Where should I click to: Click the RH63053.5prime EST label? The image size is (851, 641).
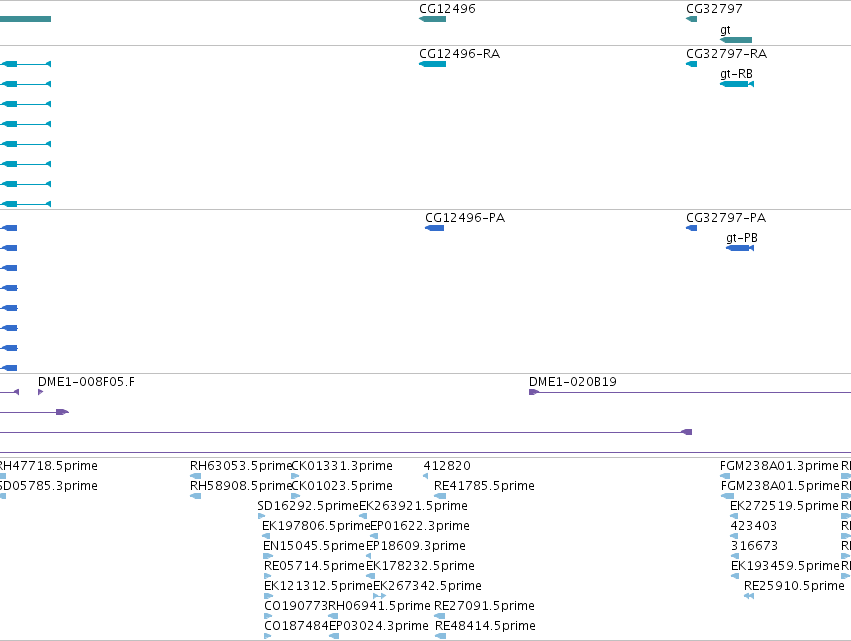coord(241,466)
